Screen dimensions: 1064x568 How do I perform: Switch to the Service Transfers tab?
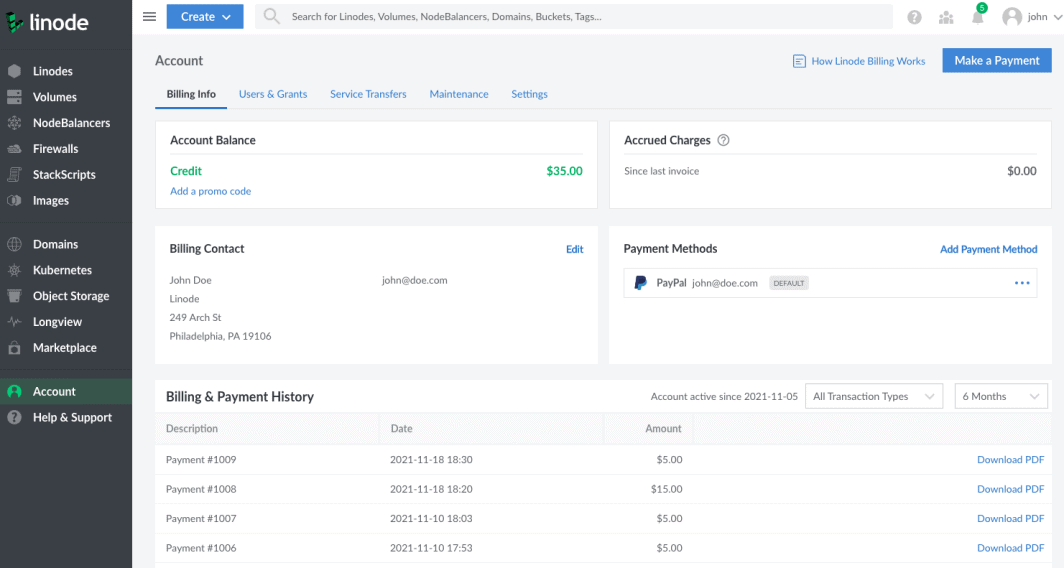(x=368, y=94)
